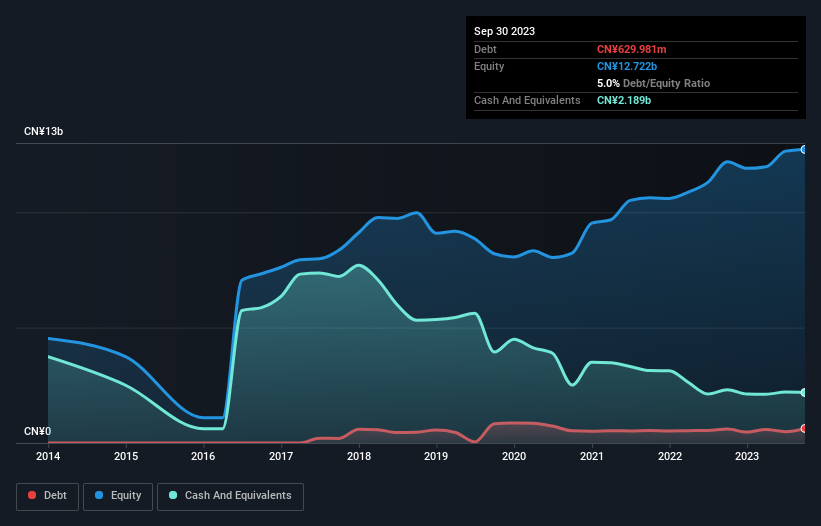821x526 pixels.
Task: Click the 2018 x-axis label
Action: point(359,456)
